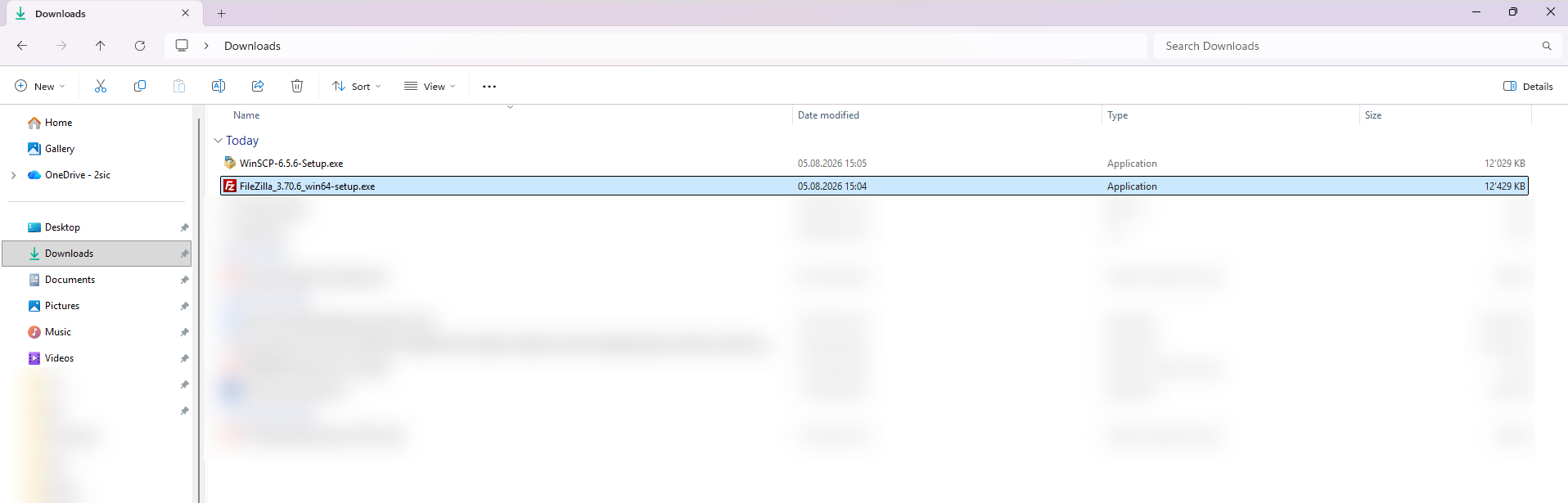Click the Rename icon in toolbar

[219, 86]
